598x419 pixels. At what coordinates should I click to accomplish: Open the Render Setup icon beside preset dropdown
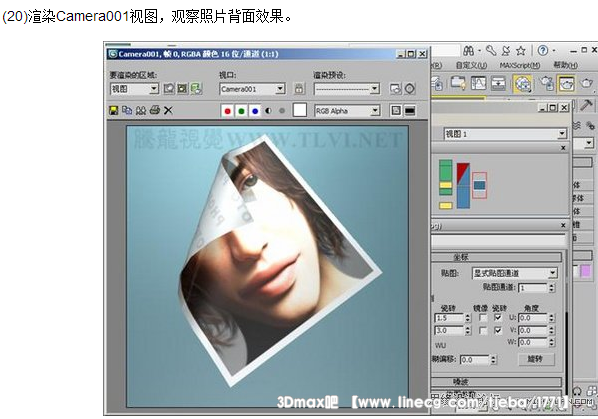[x=395, y=89]
